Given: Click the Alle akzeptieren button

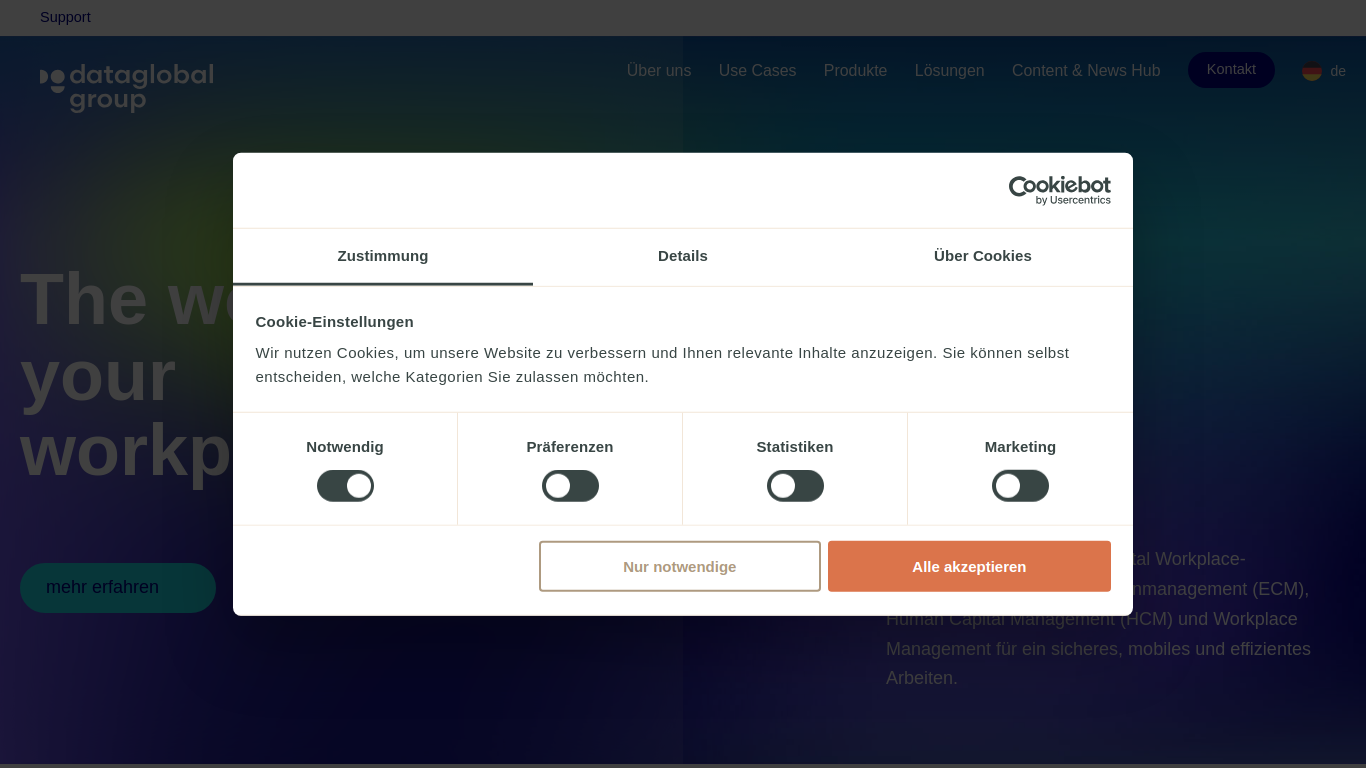Looking at the screenshot, I should tap(969, 566).
